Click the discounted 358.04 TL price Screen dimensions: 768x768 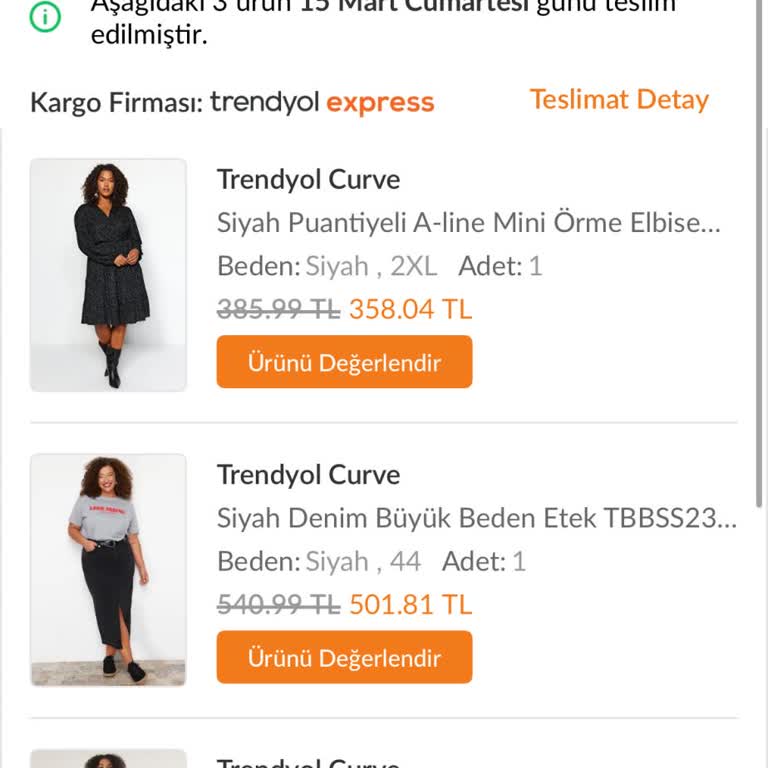click(410, 309)
